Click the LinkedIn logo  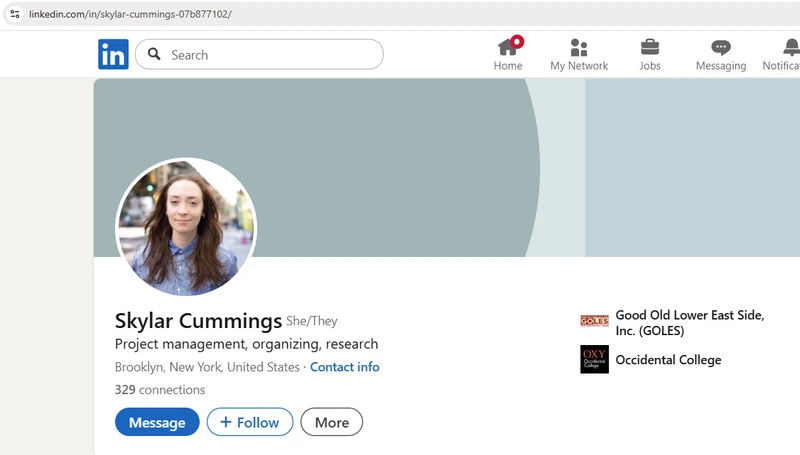click(x=113, y=54)
